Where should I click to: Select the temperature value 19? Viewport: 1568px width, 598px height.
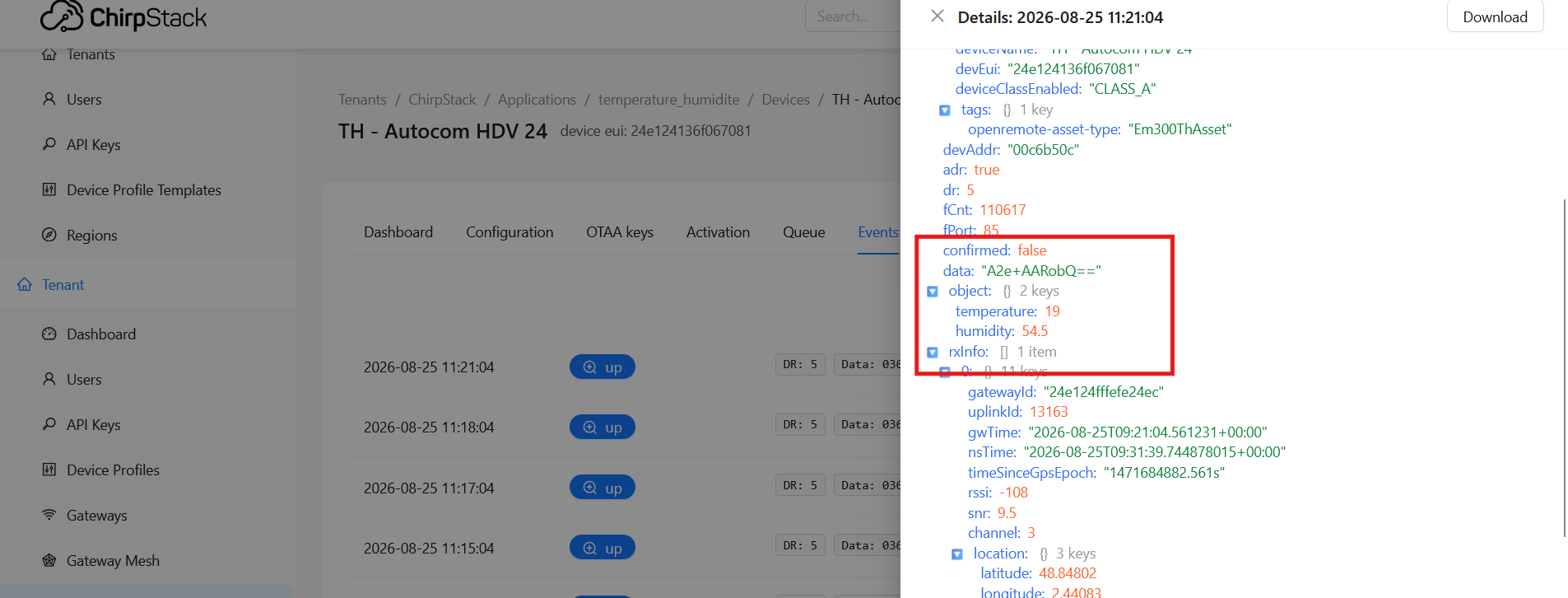pos(1053,311)
